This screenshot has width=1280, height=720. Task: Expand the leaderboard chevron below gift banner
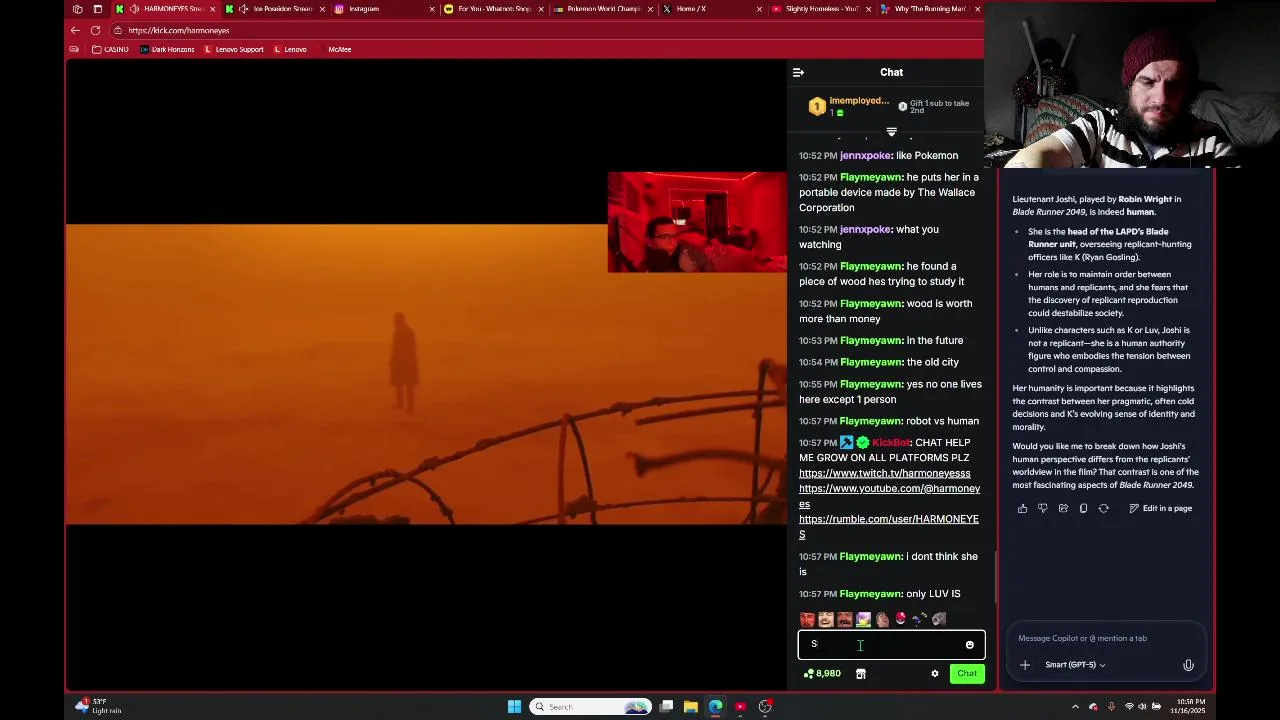[891, 132]
